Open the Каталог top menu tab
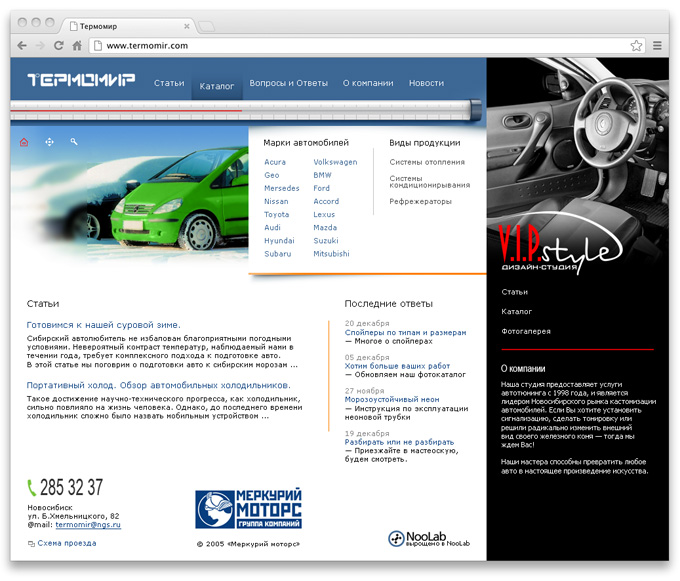The height and width of the screenshot is (581, 680). (216, 86)
